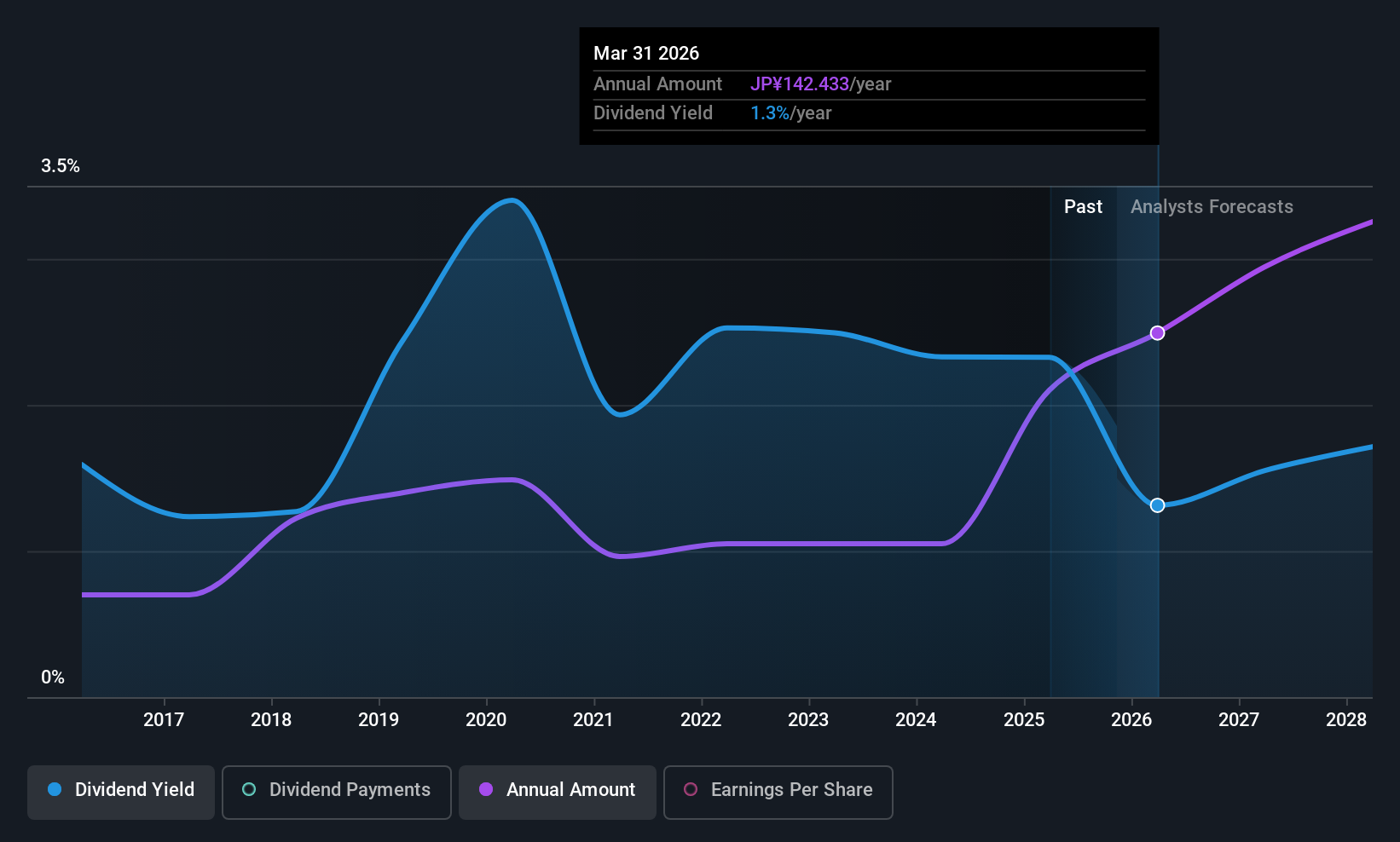The height and width of the screenshot is (842, 1400).
Task: Click the Mar 31 2026 tooltip date
Action: (646, 54)
